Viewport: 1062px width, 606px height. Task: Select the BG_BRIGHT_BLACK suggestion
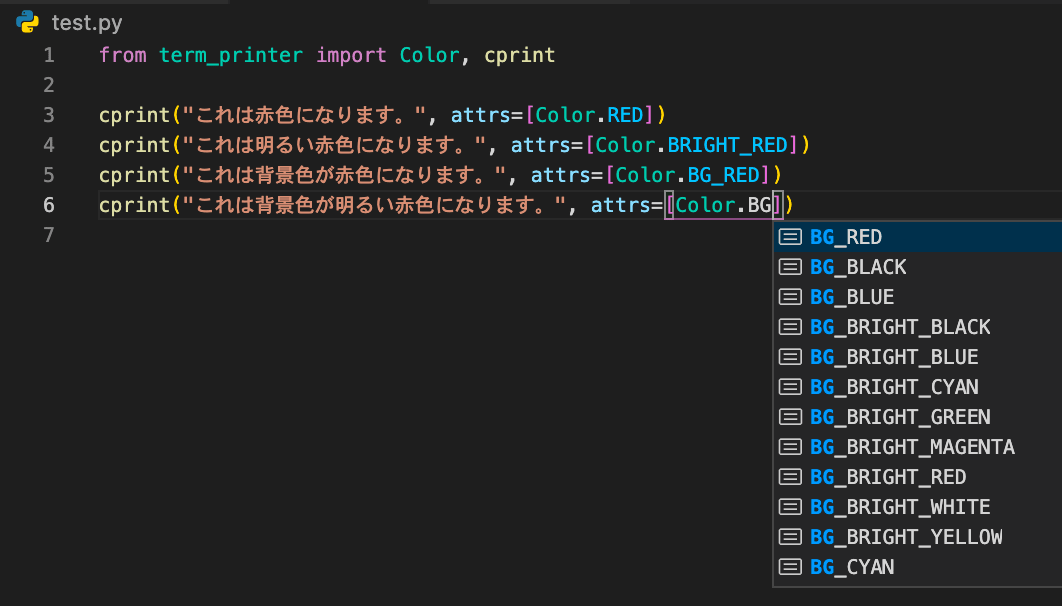[x=918, y=327]
